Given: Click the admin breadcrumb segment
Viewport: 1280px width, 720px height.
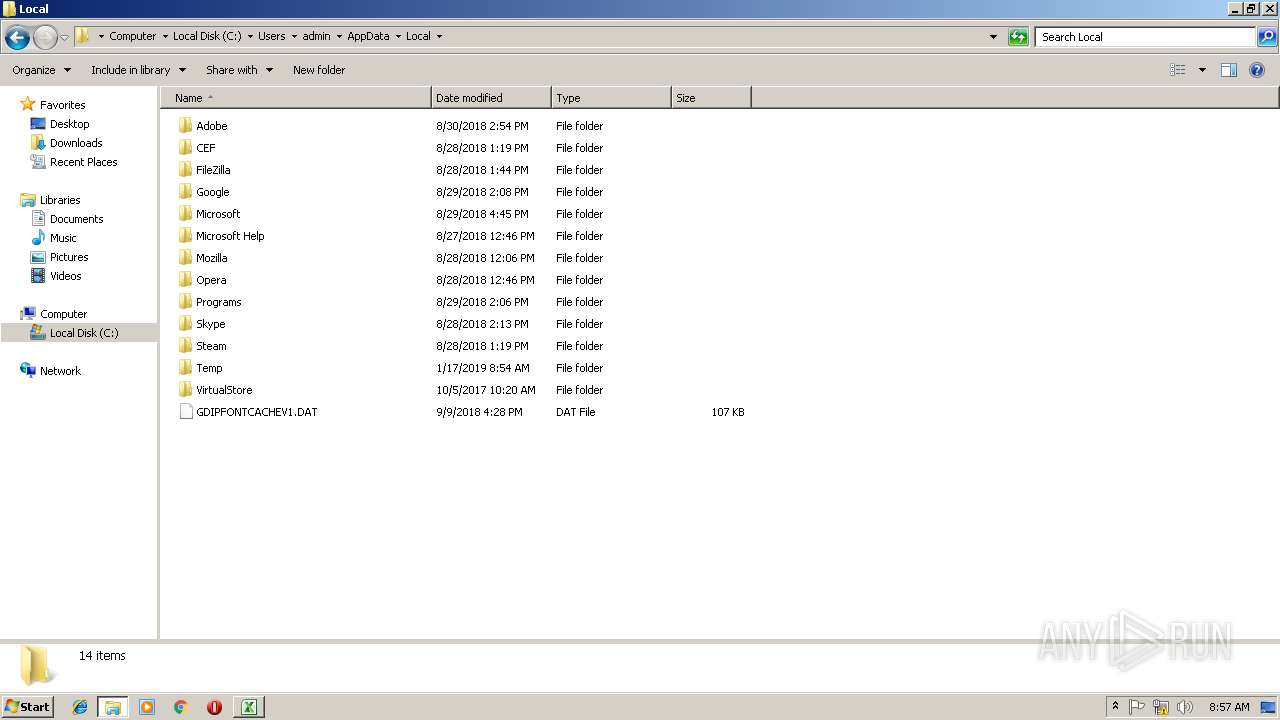Looking at the screenshot, I should [316, 36].
